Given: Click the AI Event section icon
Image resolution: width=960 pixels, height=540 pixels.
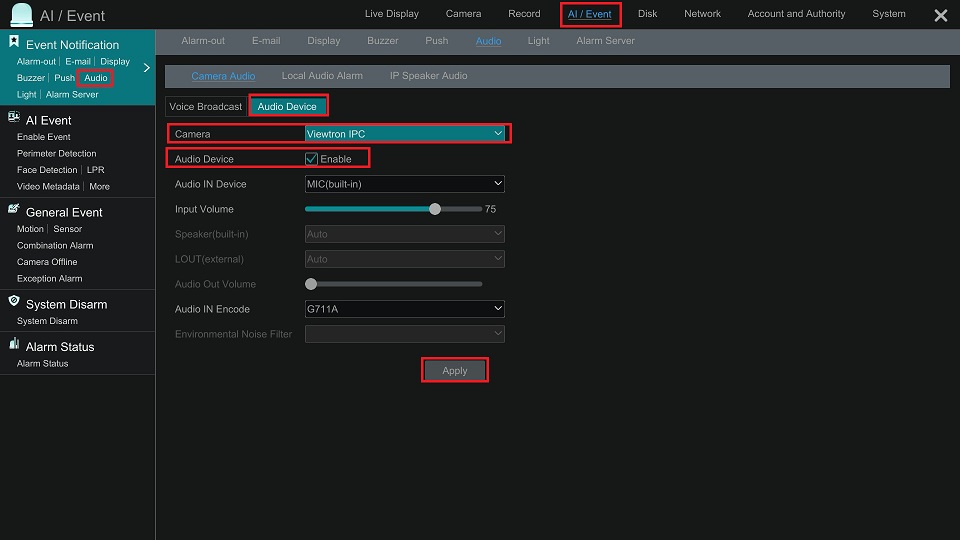Looking at the screenshot, I should pyautogui.click(x=13, y=117).
